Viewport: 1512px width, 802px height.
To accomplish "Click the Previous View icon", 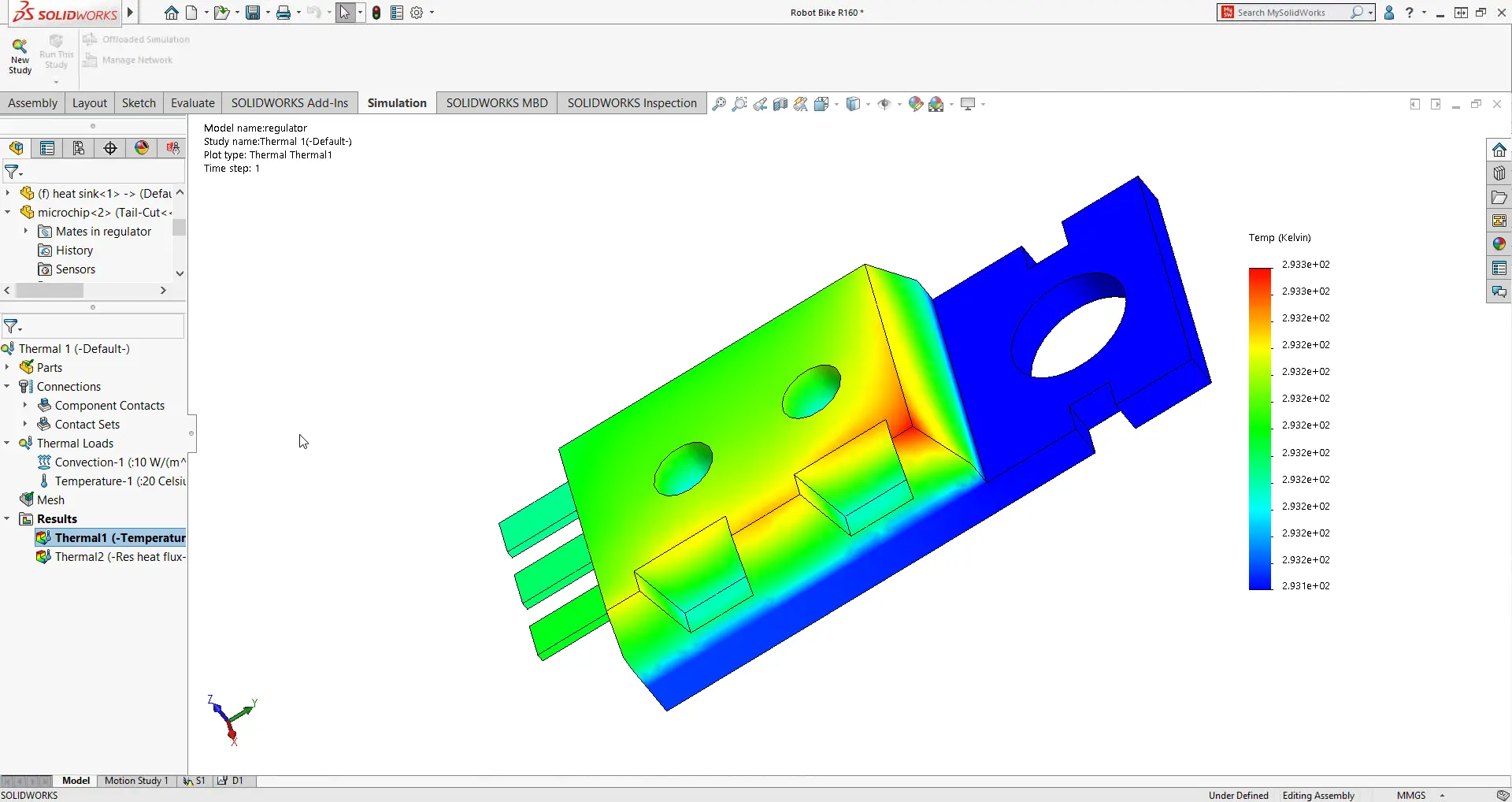I will [x=760, y=104].
